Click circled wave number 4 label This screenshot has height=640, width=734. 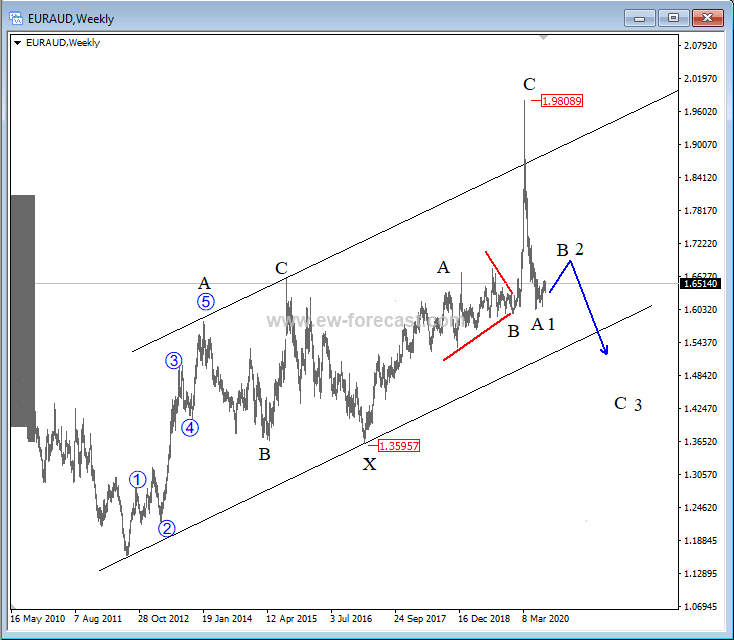click(x=190, y=428)
